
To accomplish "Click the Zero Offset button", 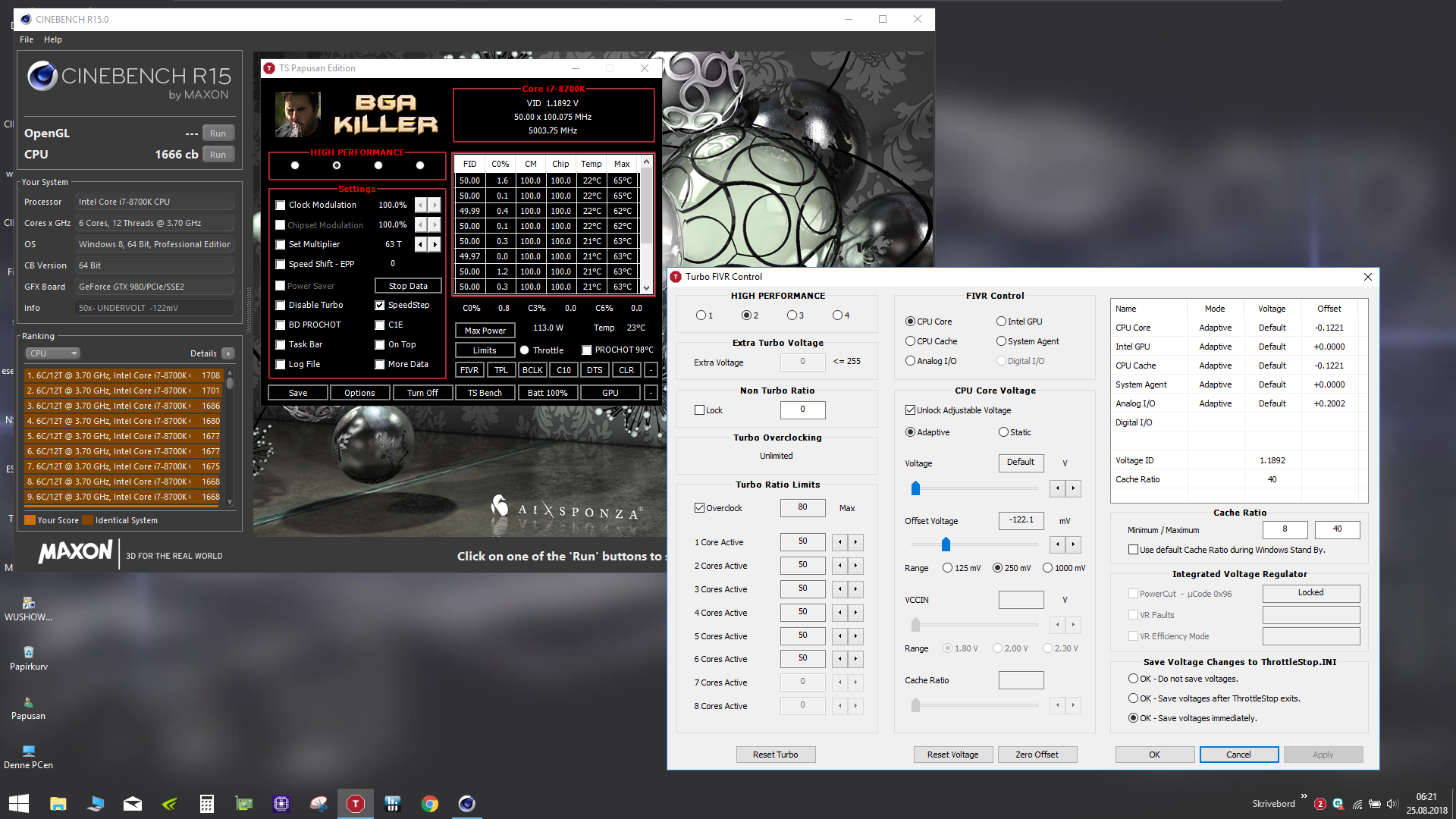I will 1037,755.
